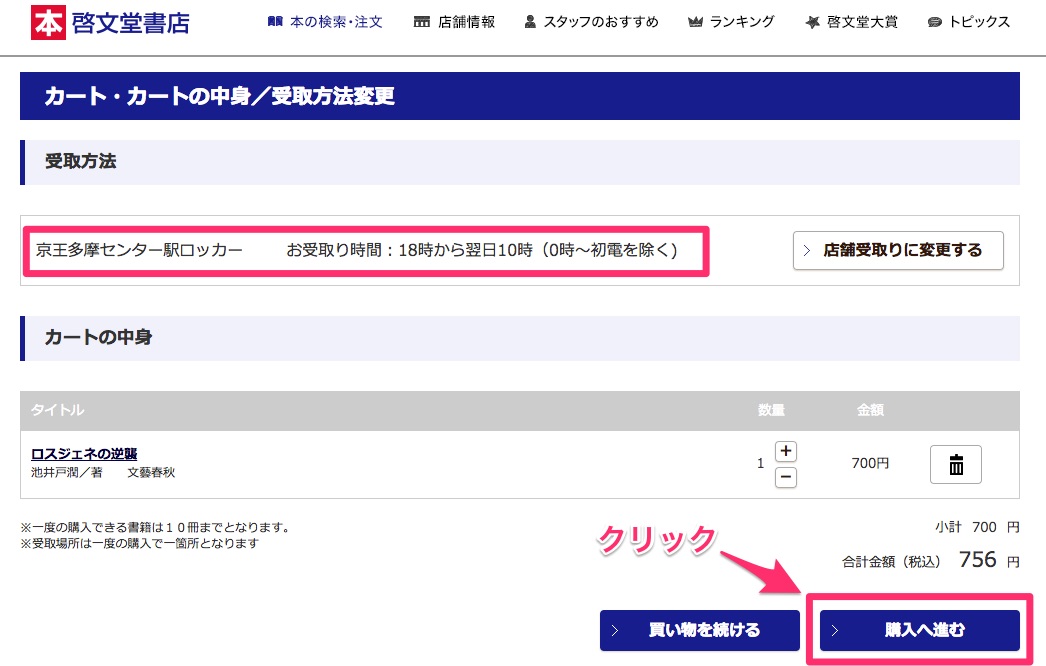Click the 700円 price in the cart row
1046x666 pixels.
(870, 463)
